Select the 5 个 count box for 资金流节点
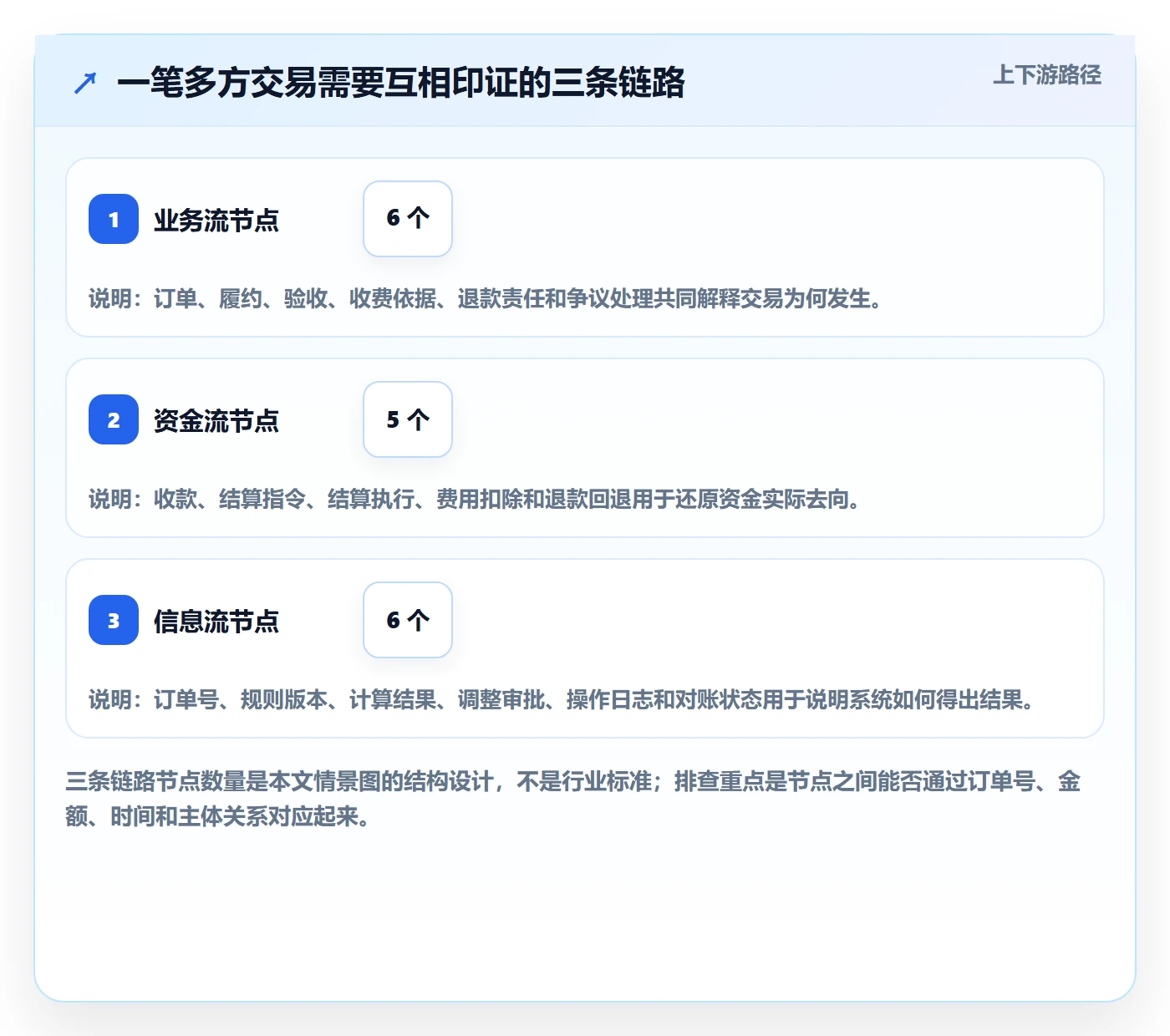The height and width of the screenshot is (1036, 1170). [x=408, y=419]
